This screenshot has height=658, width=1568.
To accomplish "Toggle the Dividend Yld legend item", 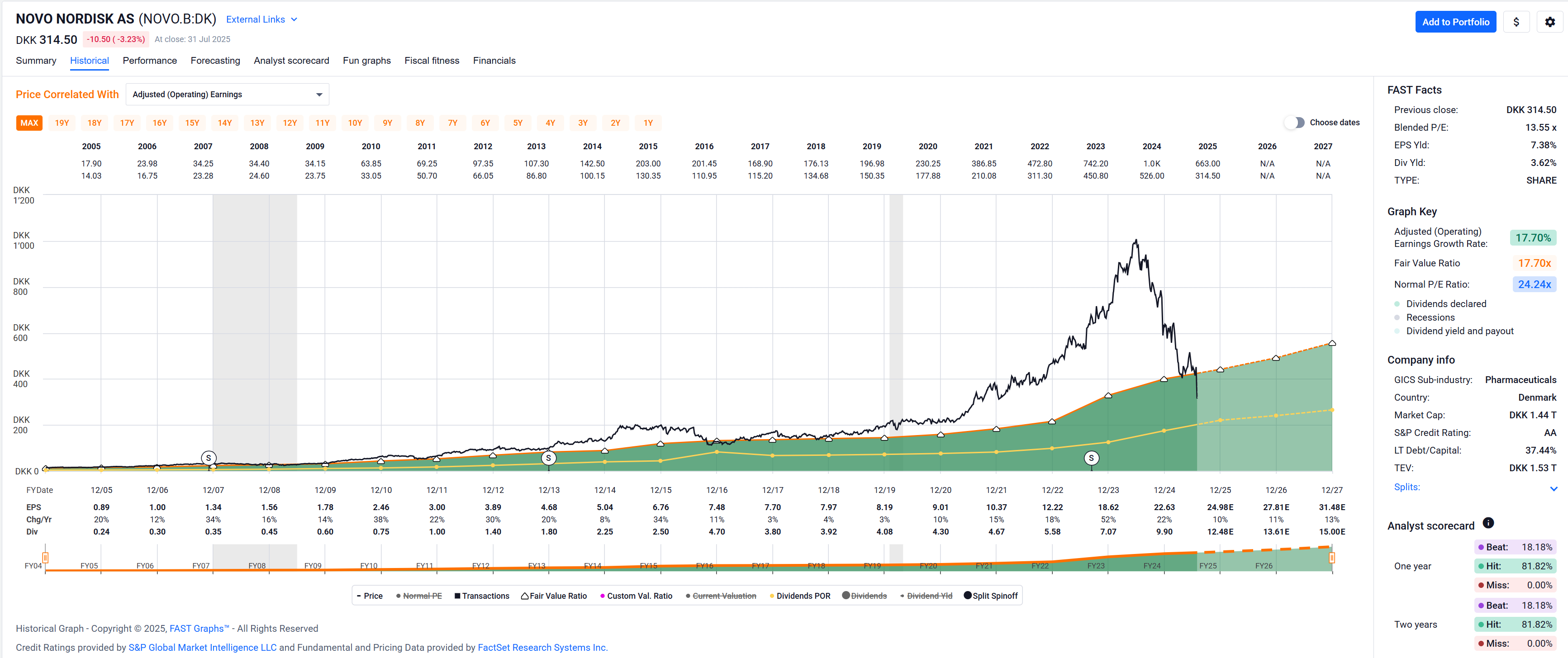I will (x=926, y=596).
